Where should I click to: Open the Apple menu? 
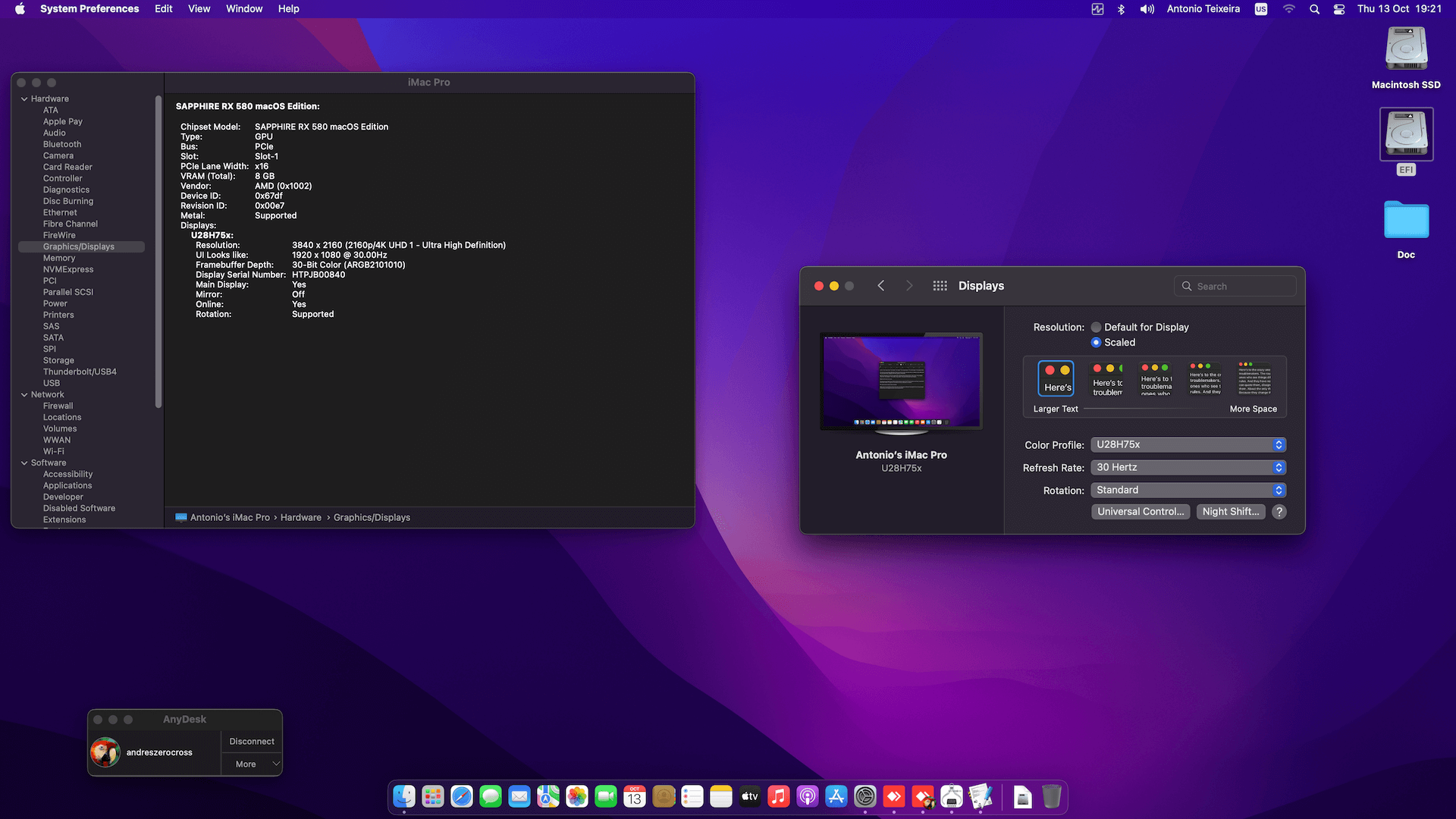20,9
